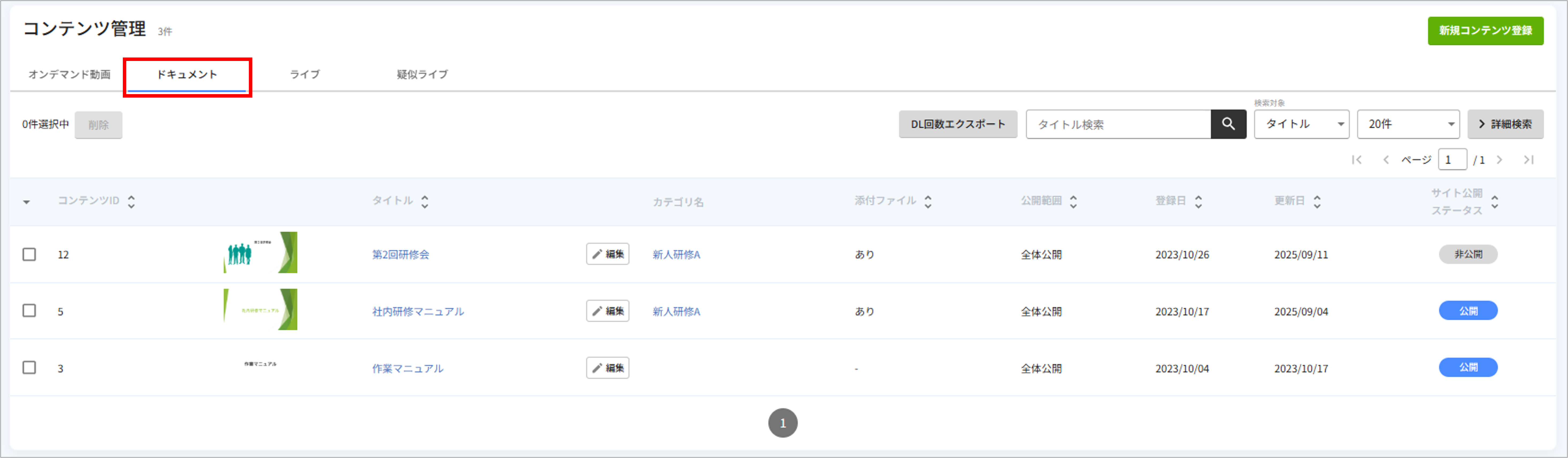
Task: Click the タイトル検索 input field
Action: click(1118, 124)
